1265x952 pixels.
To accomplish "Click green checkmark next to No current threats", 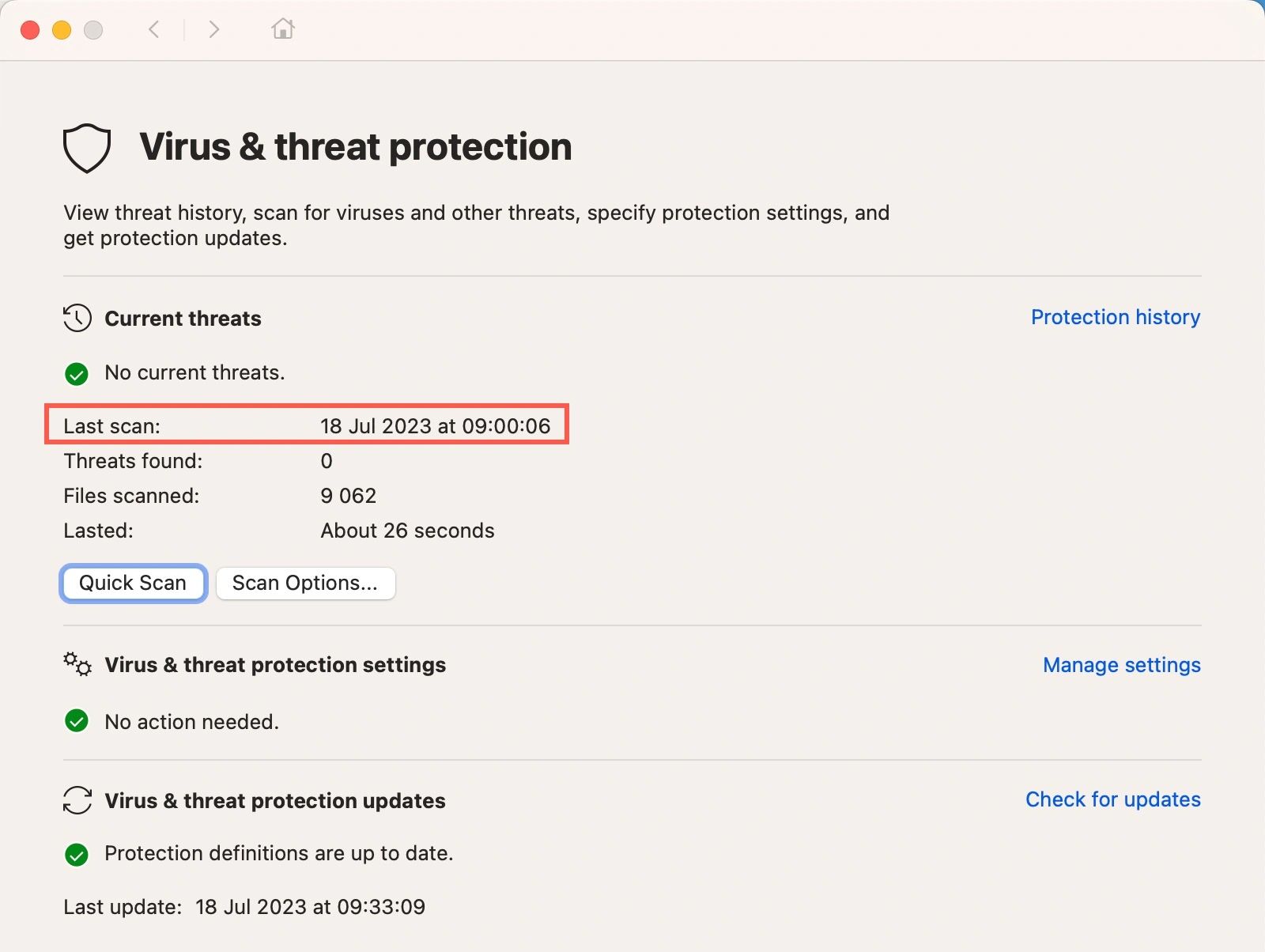I will [x=77, y=373].
